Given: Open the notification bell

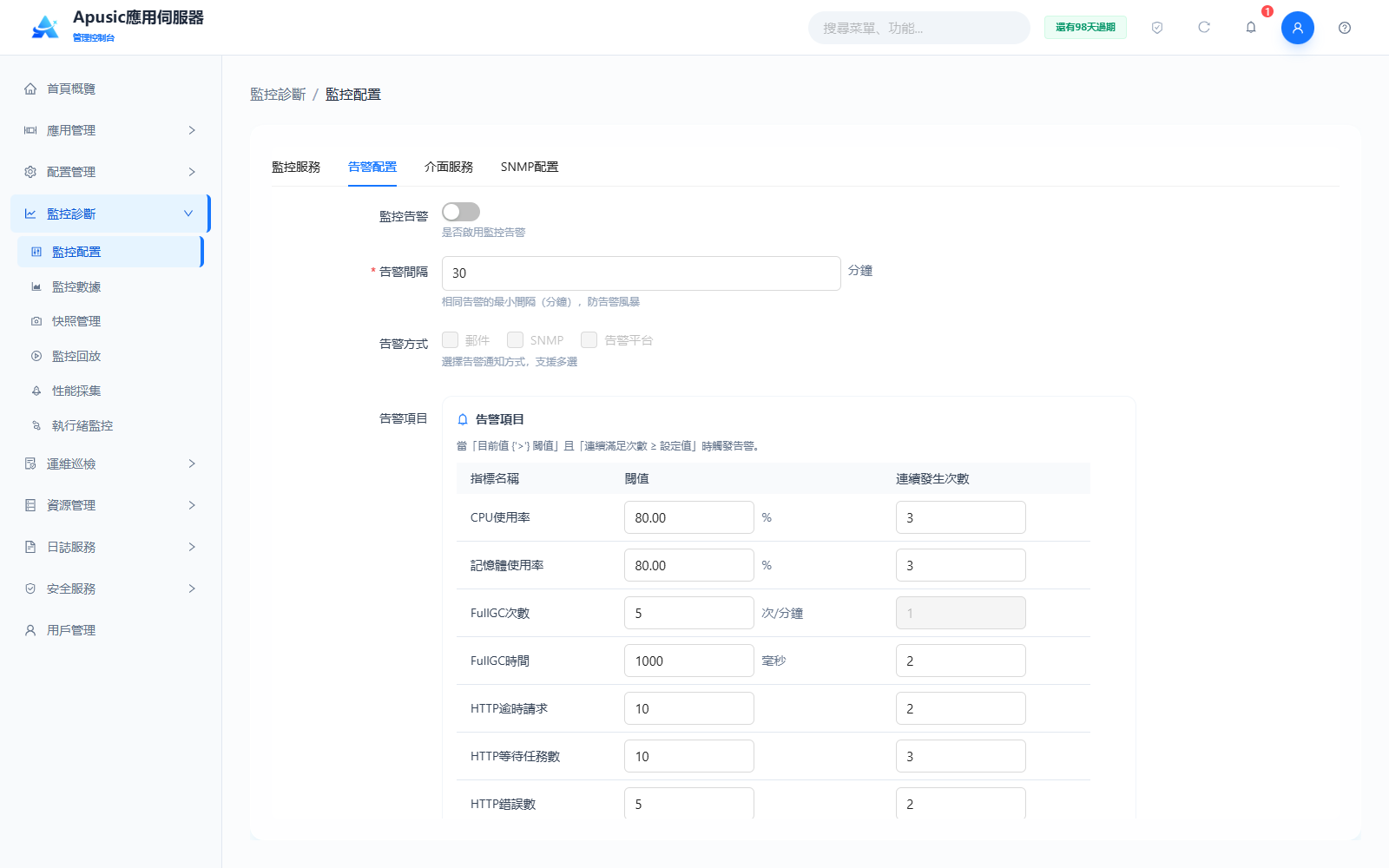Looking at the screenshot, I should [x=1251, y=28].
